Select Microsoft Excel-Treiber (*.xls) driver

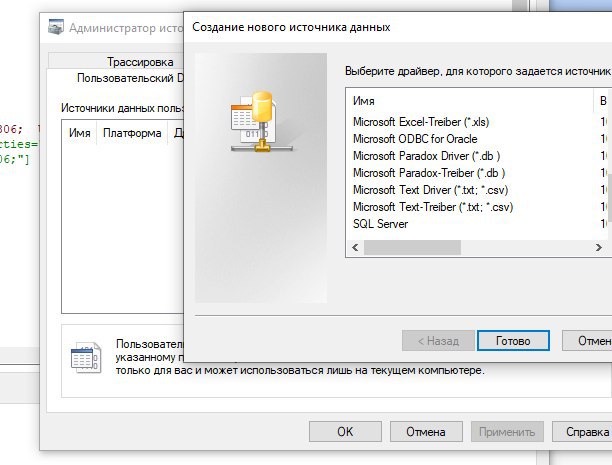pos(421,122)
